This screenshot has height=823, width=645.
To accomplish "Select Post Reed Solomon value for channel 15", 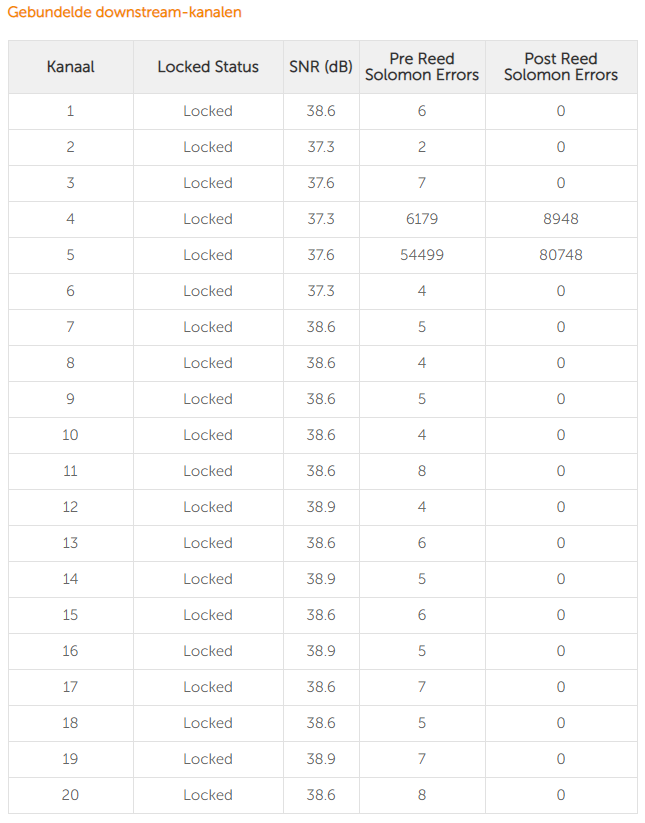I will point(561,615).
